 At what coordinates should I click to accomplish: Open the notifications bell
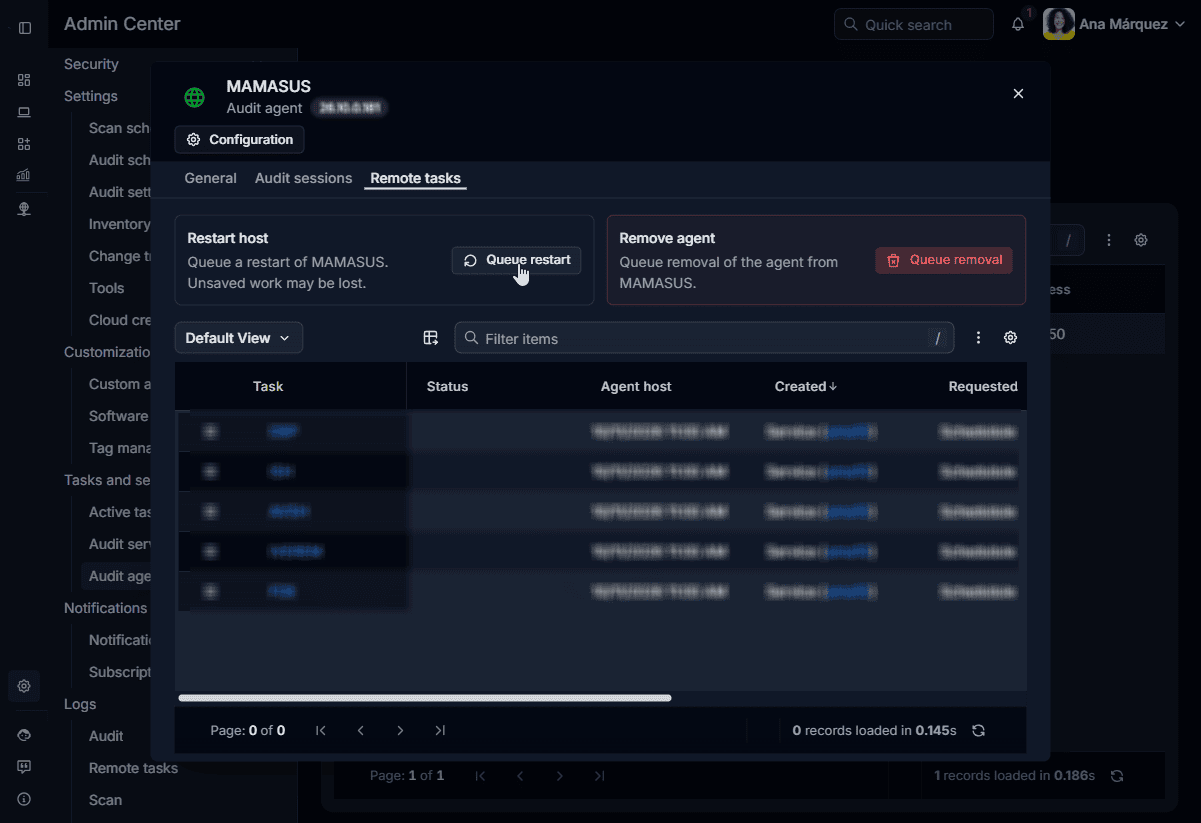tap(1018, 24)
